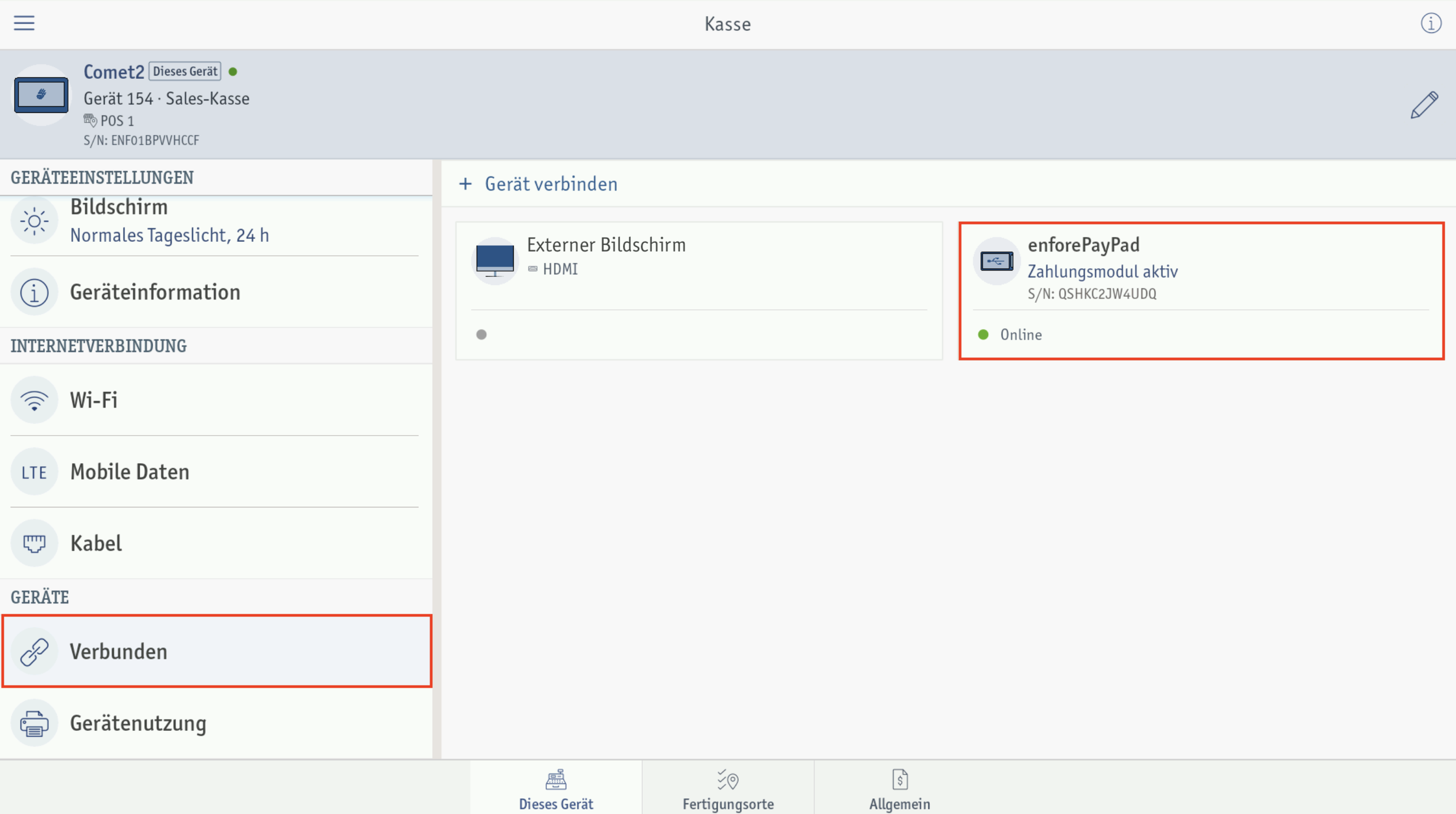The image size is (1456, 814).
Task: Click the Kabel ethernet port icon
Action: tap(34, 543)
